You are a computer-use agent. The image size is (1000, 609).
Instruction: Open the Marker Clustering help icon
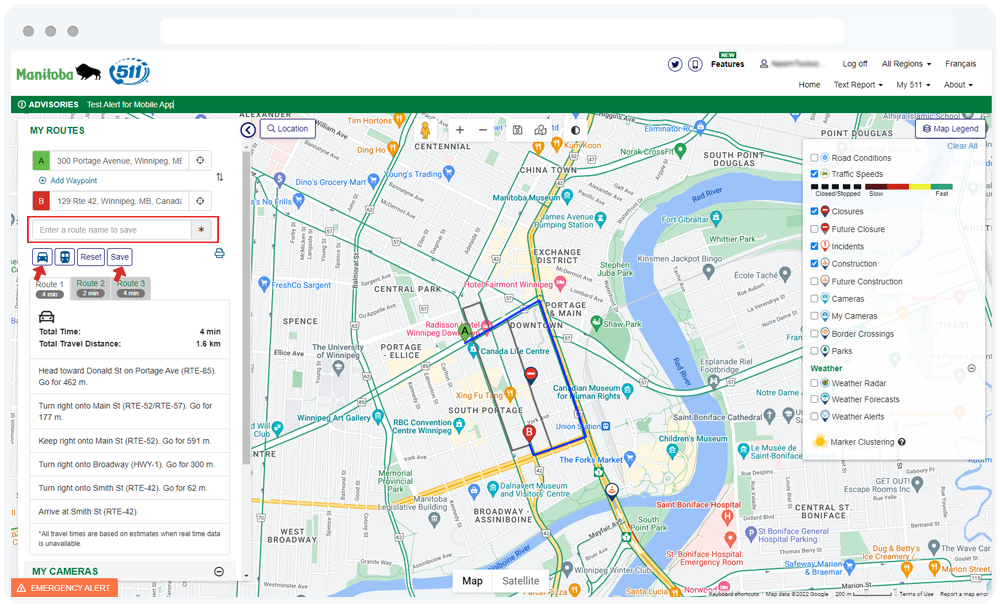tap(902, 442)
